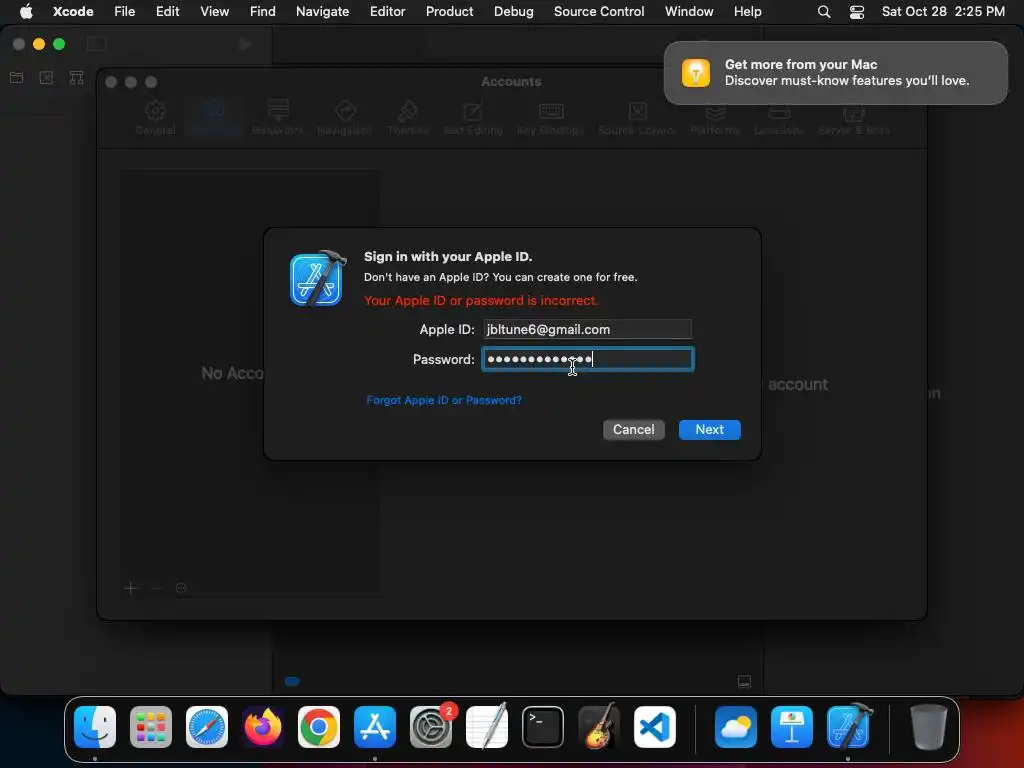Click the Run button in Xcode toolbar
The width and height of the screenshot is (1024, 768).
click(x=245, y=44)
